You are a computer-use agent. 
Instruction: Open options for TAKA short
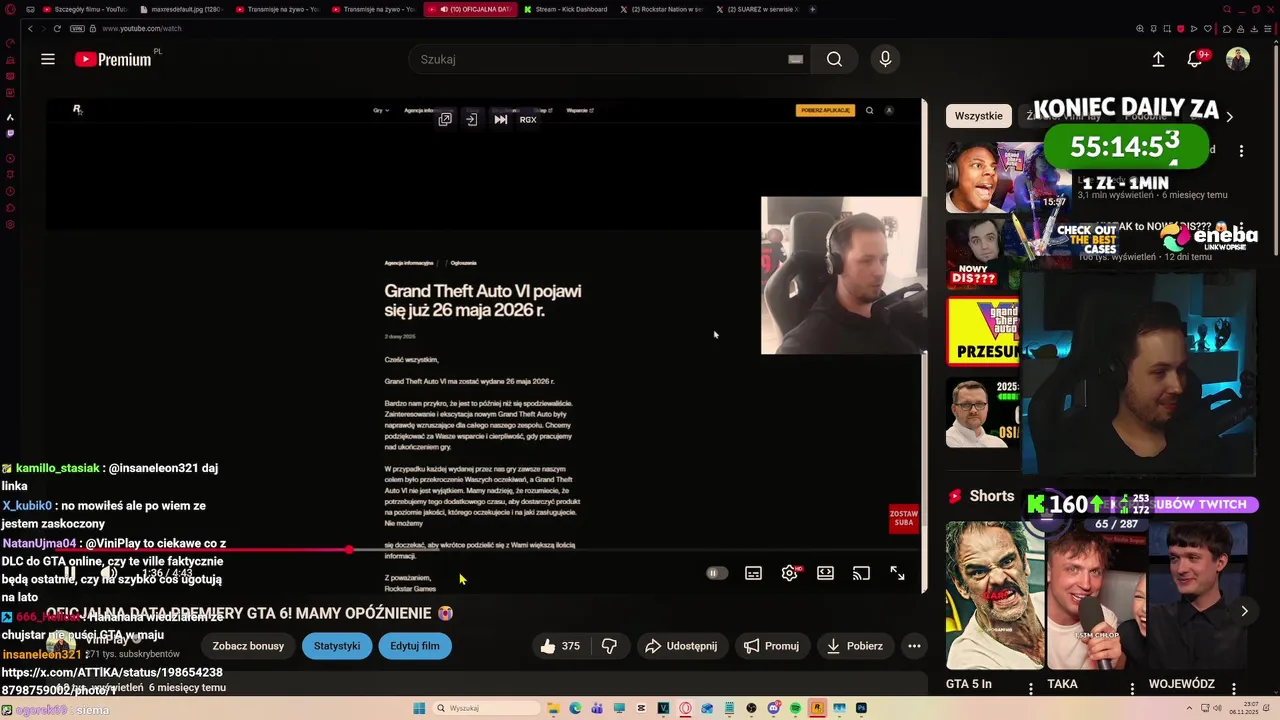(x=1132, y=687)
